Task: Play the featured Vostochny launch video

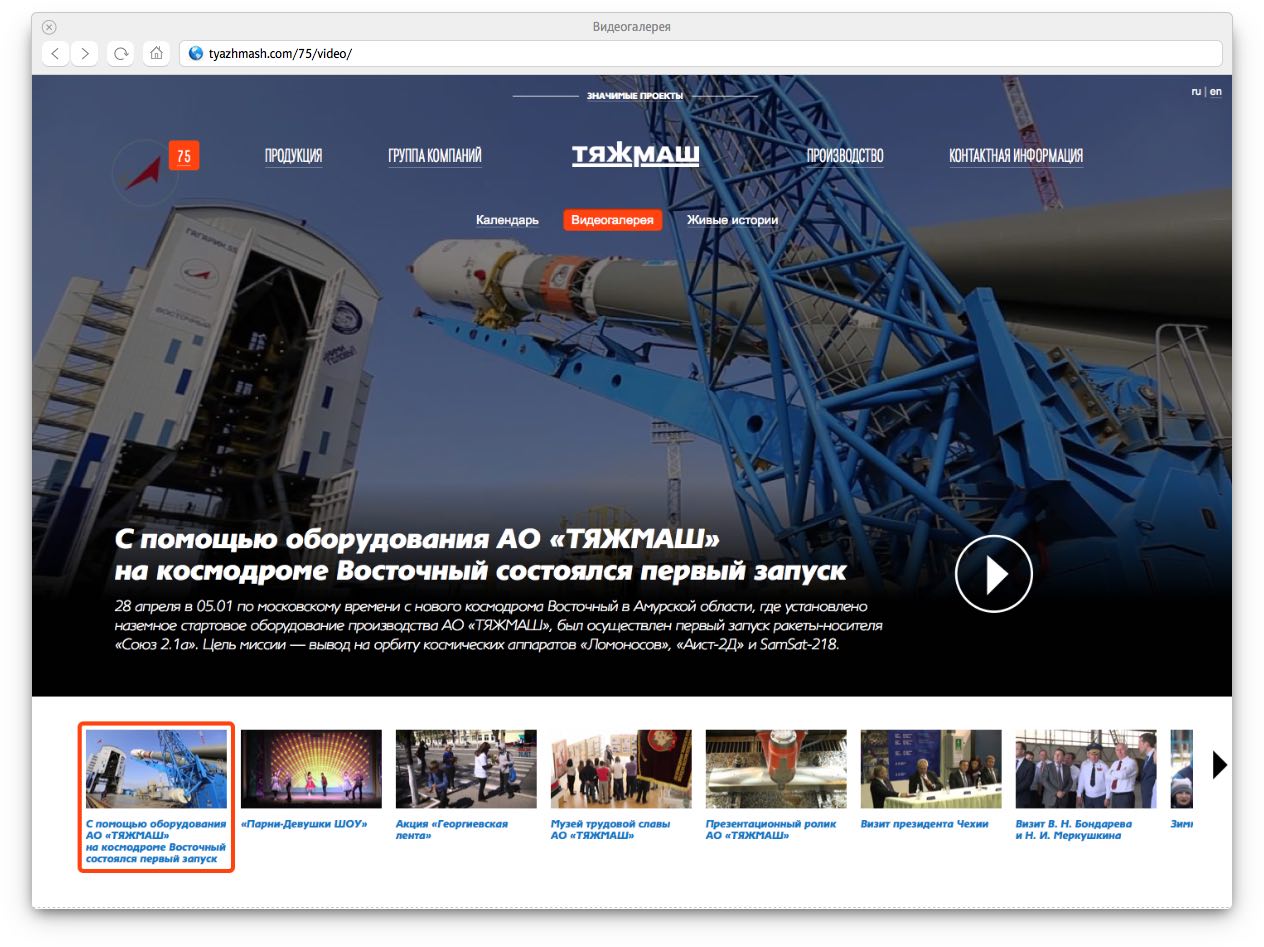Action: pyautogui.click(x=993, y=574)
